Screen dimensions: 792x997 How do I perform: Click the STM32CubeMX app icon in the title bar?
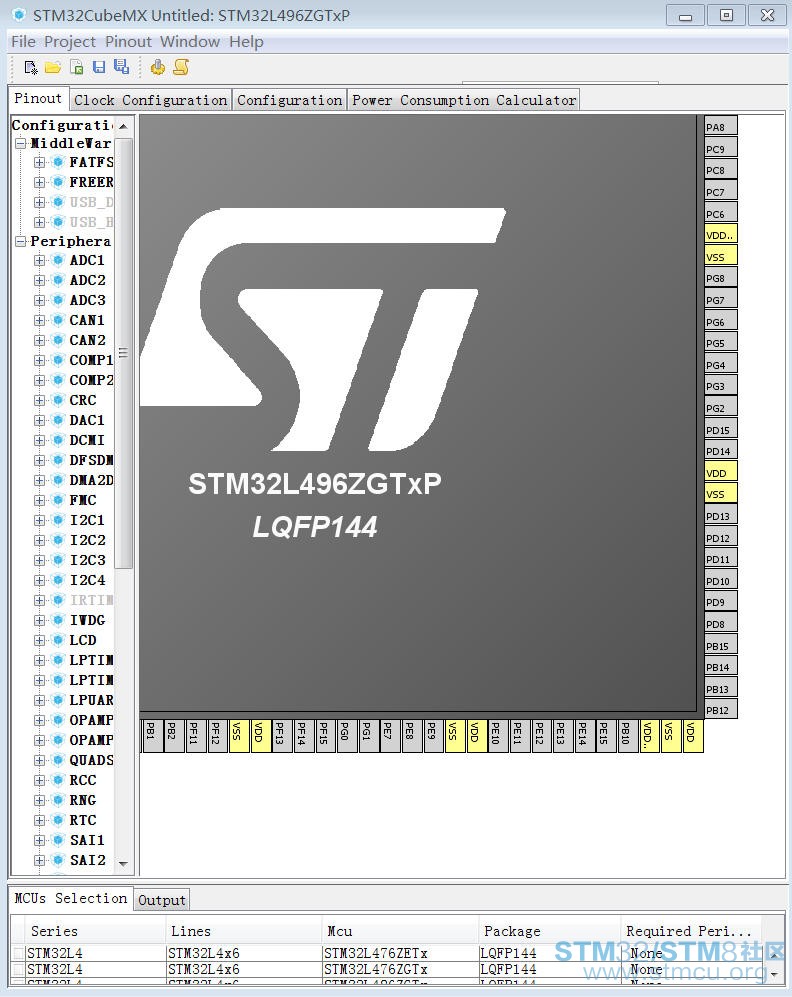20,14
